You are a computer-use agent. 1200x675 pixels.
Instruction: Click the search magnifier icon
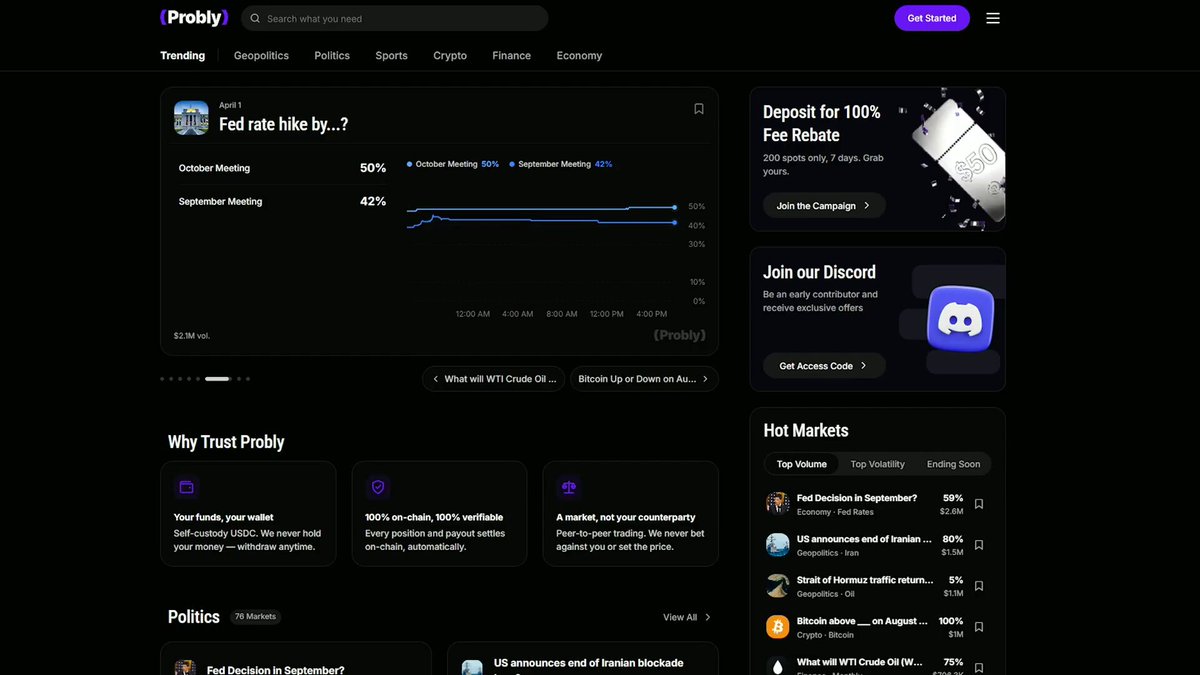[255, 18]
